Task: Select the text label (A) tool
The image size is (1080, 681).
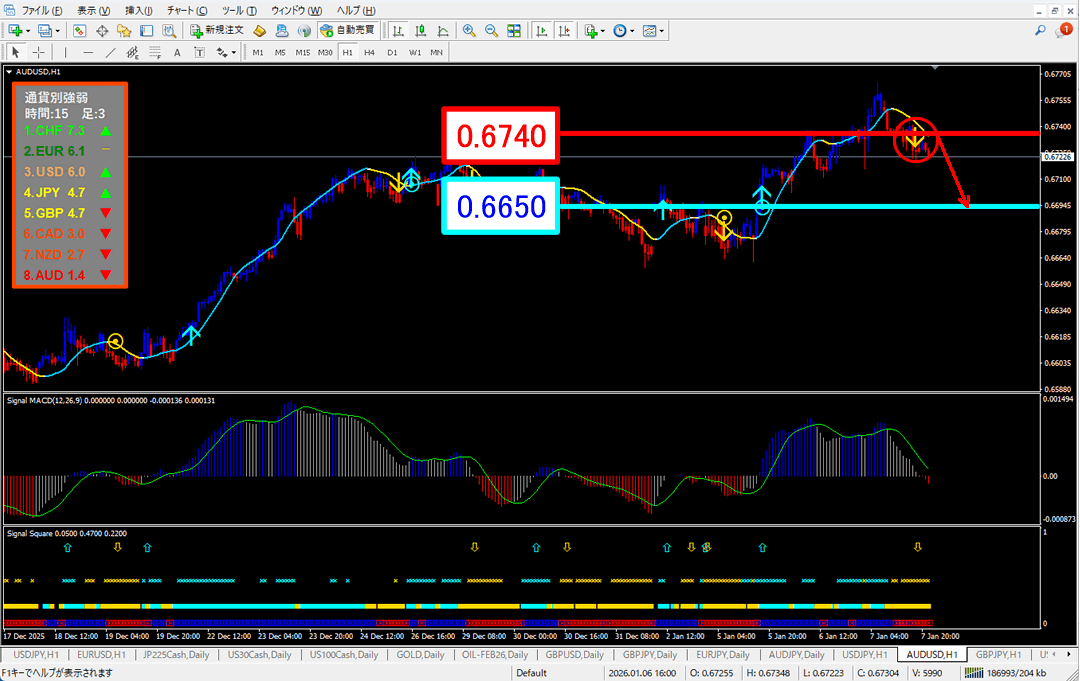Action: click(177, 52)
